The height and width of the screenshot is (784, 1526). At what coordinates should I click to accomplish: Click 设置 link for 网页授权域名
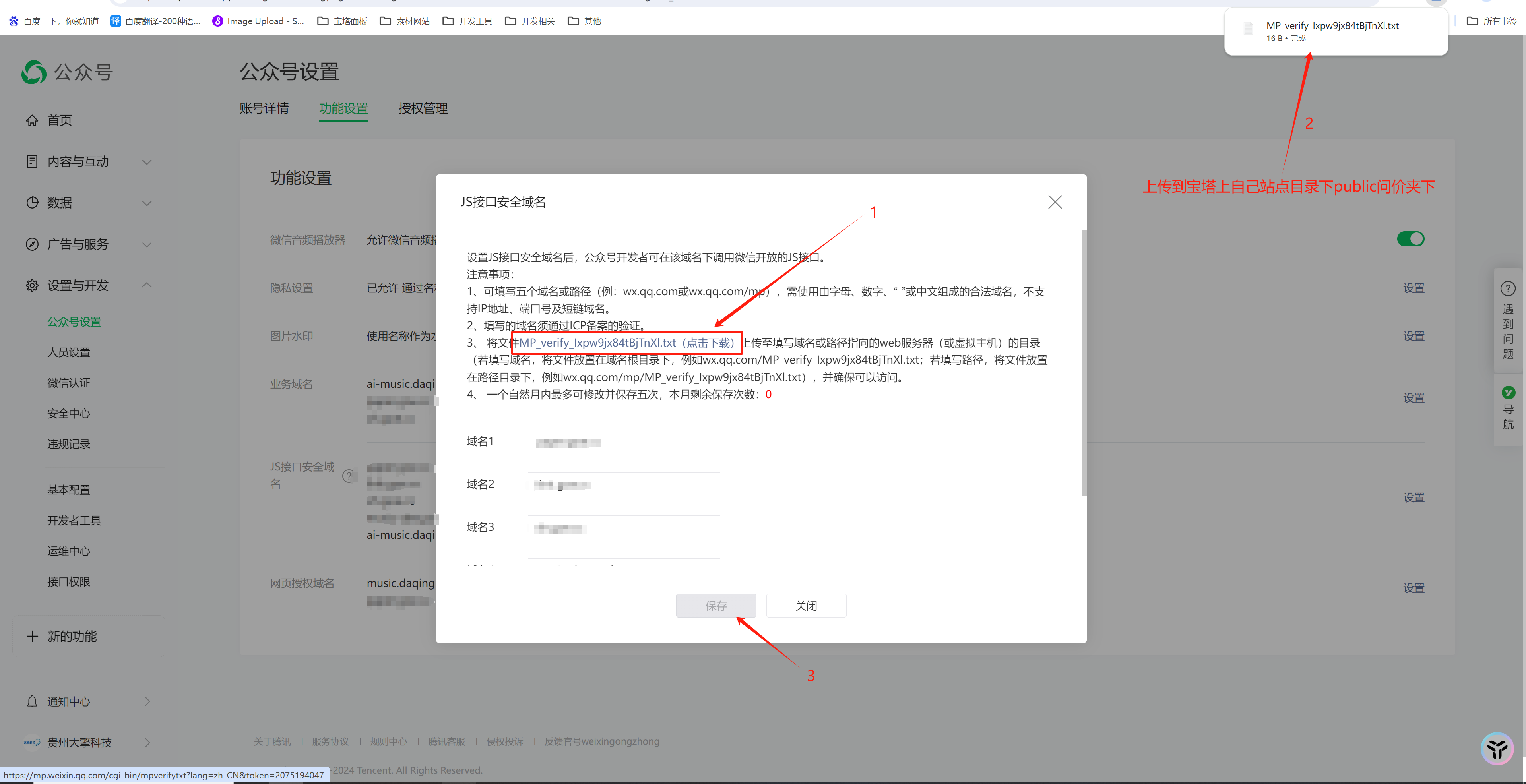point(1414,588)
